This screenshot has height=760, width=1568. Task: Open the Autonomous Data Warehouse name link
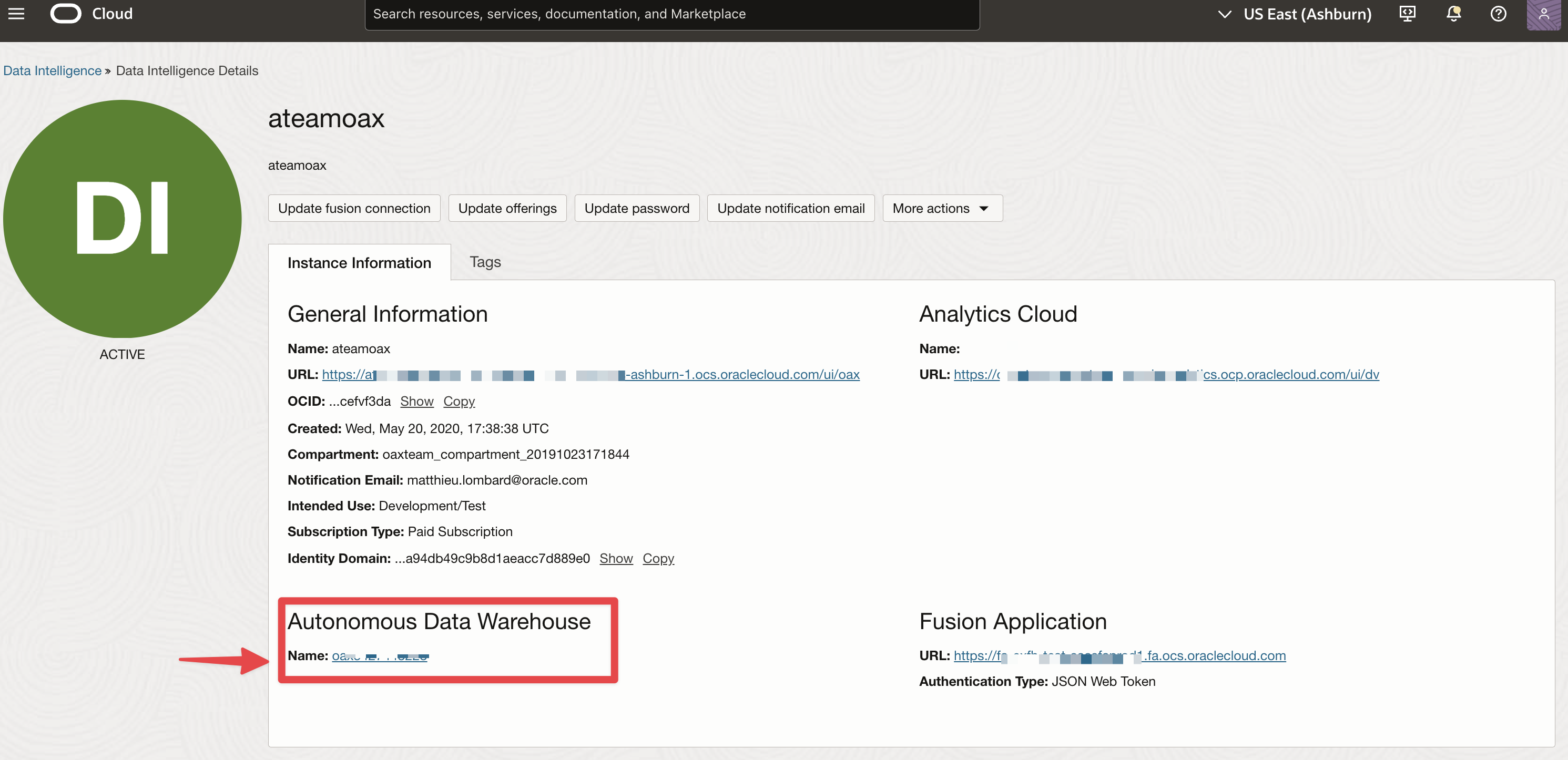pyautogui.click(x=380, y=656)
